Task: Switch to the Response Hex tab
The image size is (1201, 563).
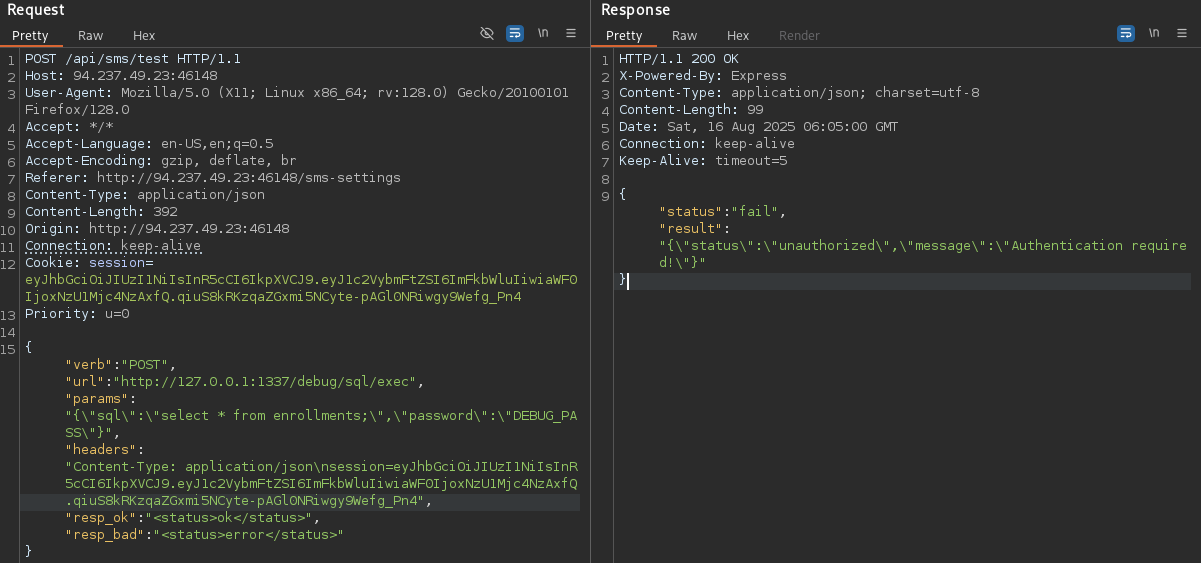Action: (738, 35)
